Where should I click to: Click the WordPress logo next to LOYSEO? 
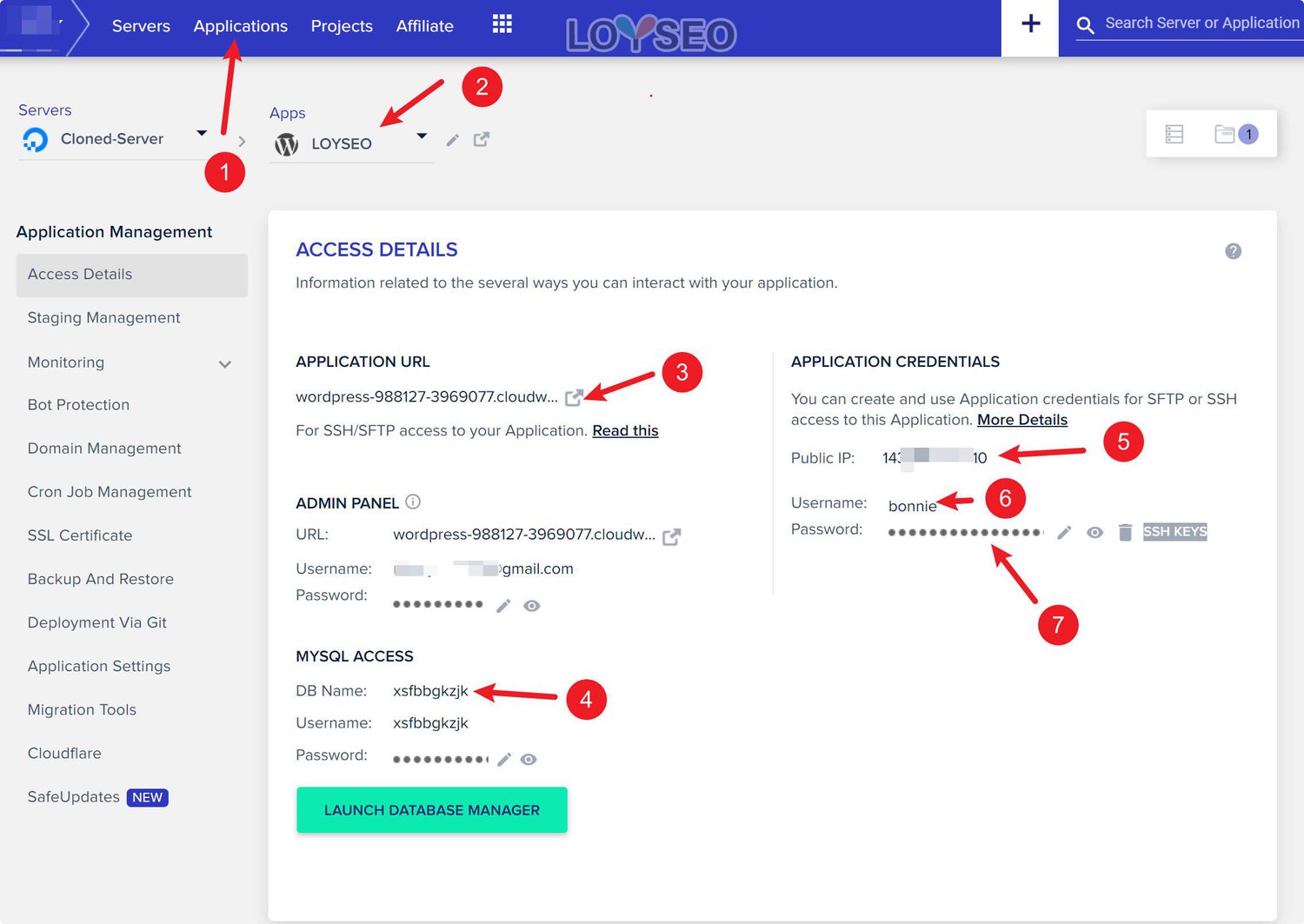(286, 144)
